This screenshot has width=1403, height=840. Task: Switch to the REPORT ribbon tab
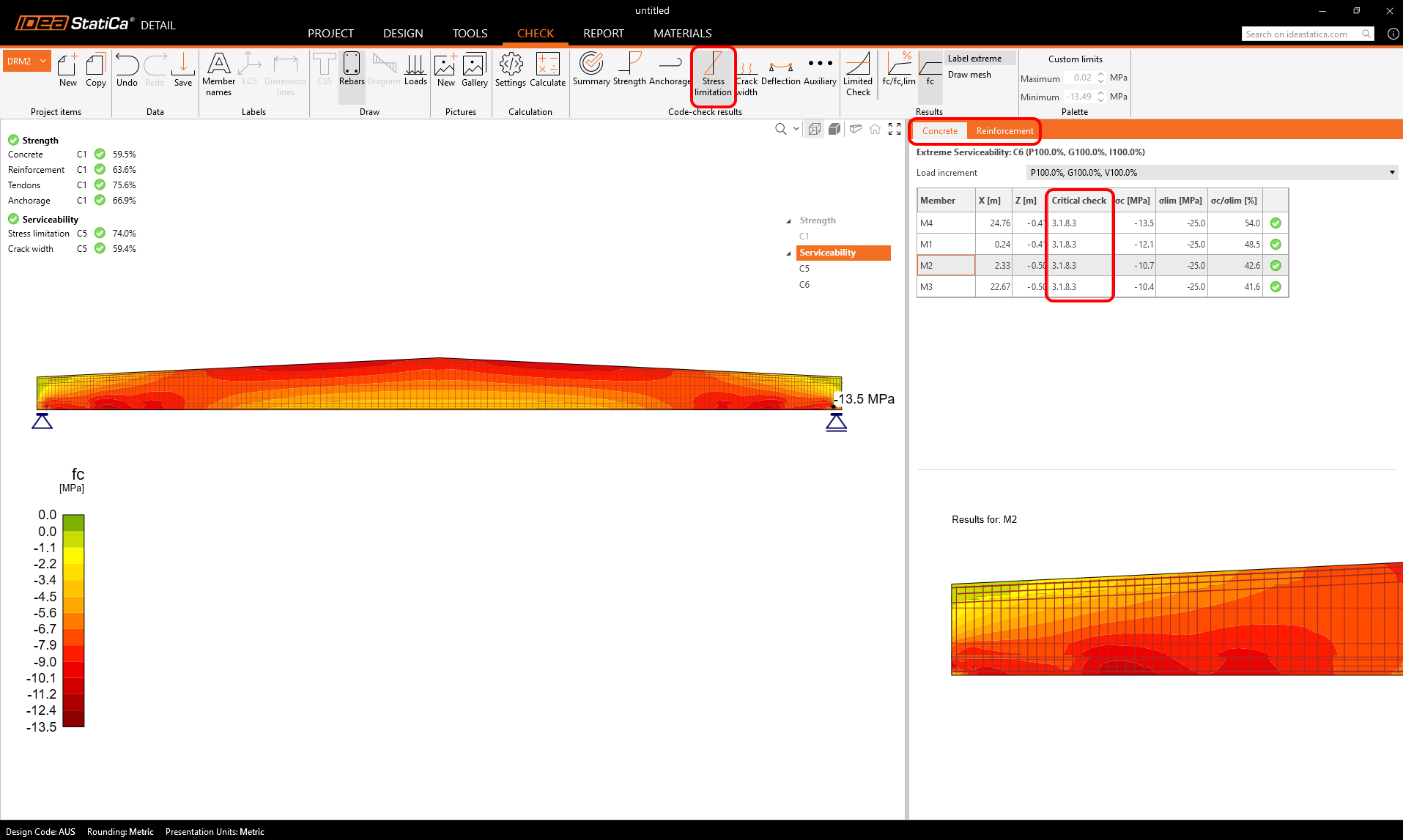(603, 34)
